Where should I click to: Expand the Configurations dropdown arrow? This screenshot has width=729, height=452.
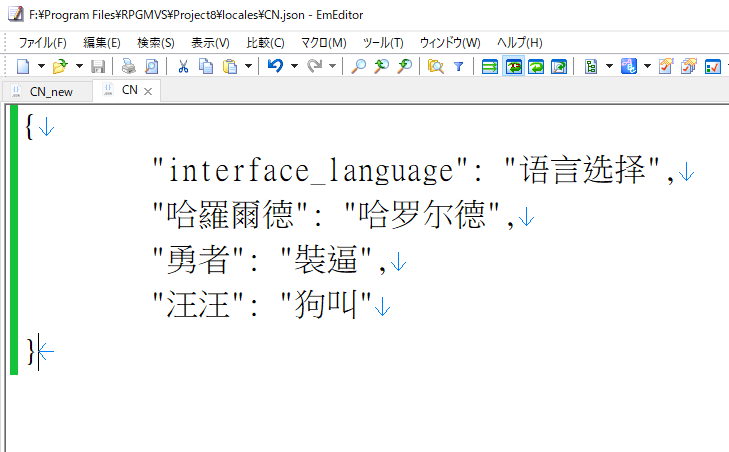pos(610,66)
